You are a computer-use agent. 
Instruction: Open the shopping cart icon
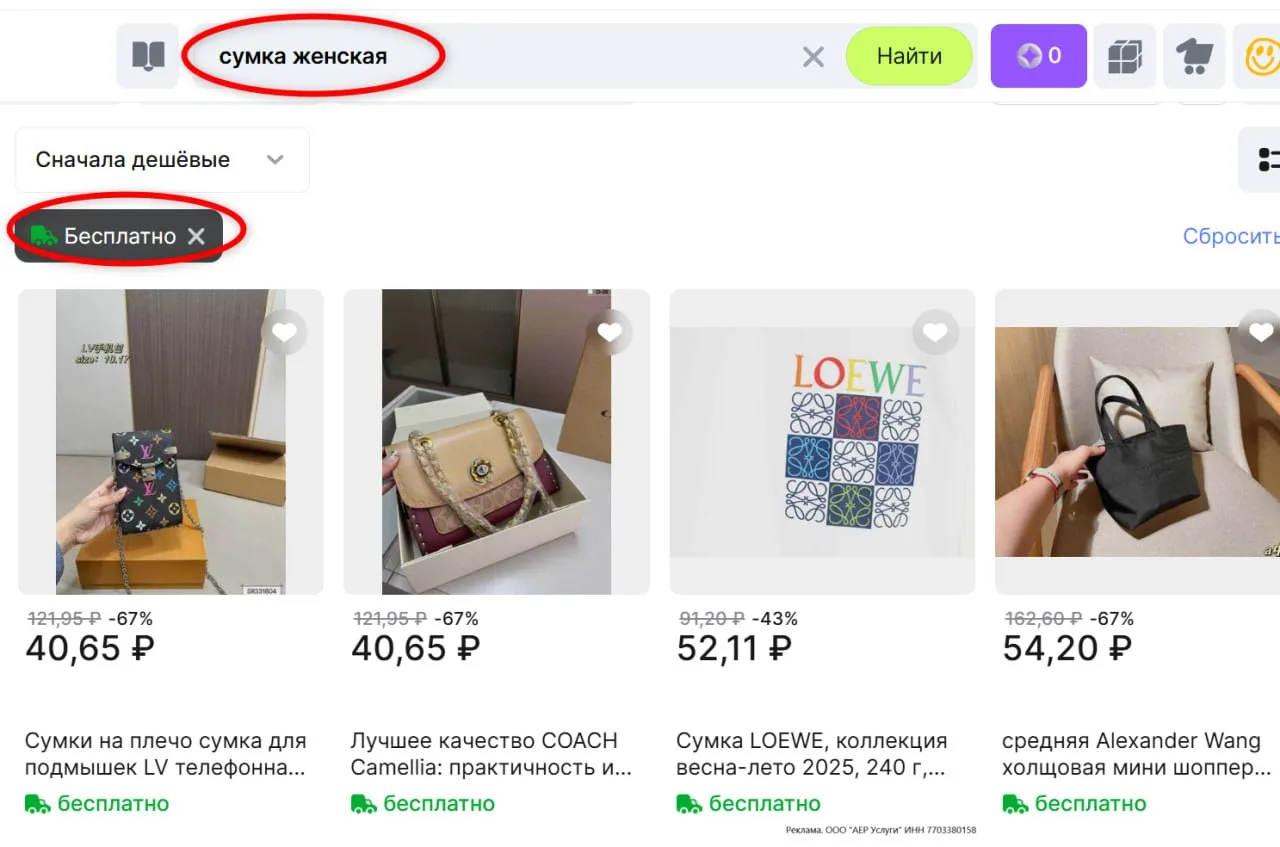click(x=1194, y=56)
